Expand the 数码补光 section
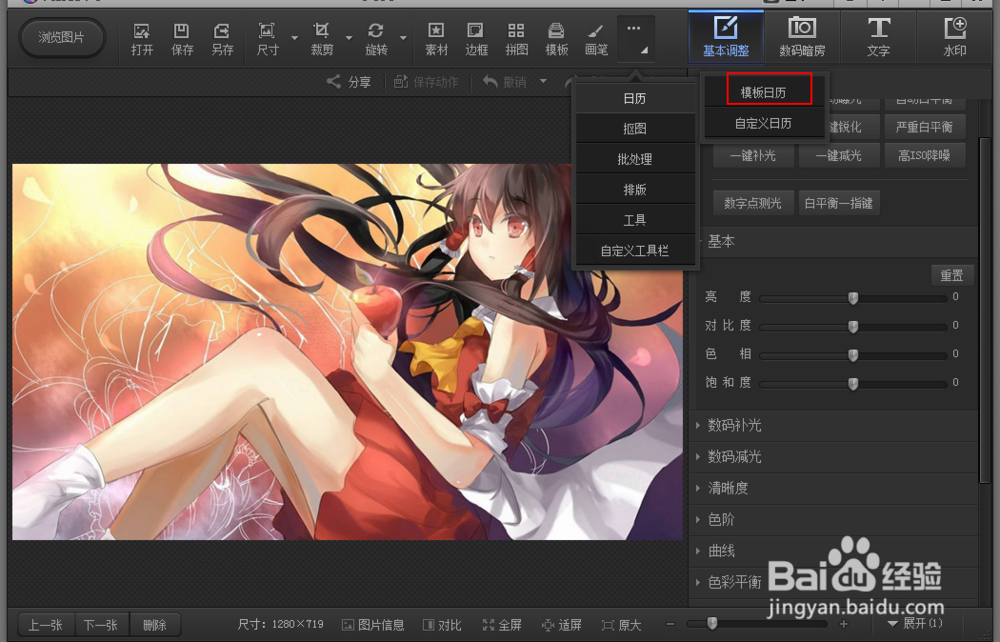 pos(833,425)
